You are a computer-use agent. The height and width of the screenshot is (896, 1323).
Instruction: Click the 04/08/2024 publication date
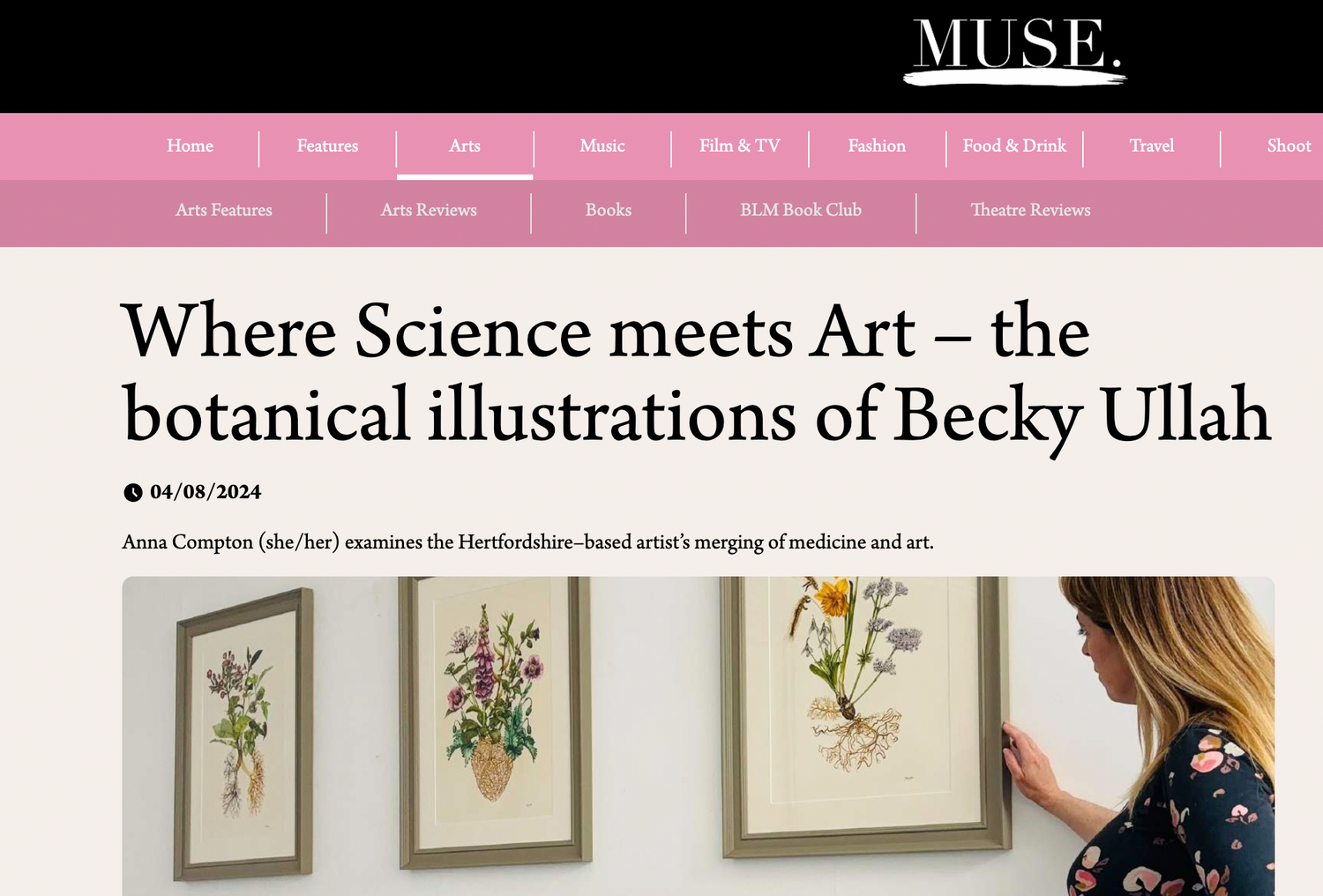206,492
